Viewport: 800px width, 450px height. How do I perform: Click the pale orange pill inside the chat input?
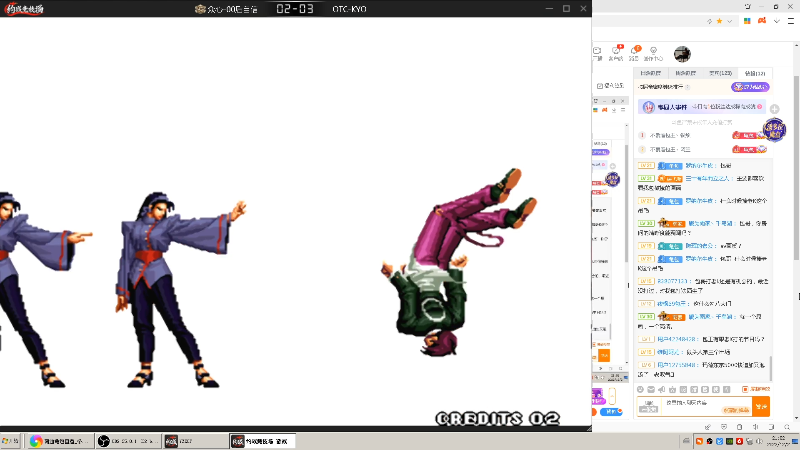coord(736,410)
